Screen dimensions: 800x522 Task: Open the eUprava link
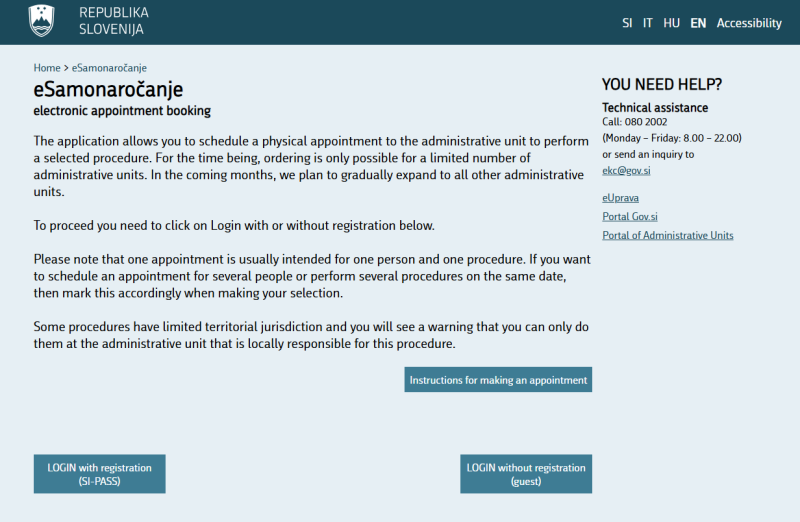click(x=620, y=198)
